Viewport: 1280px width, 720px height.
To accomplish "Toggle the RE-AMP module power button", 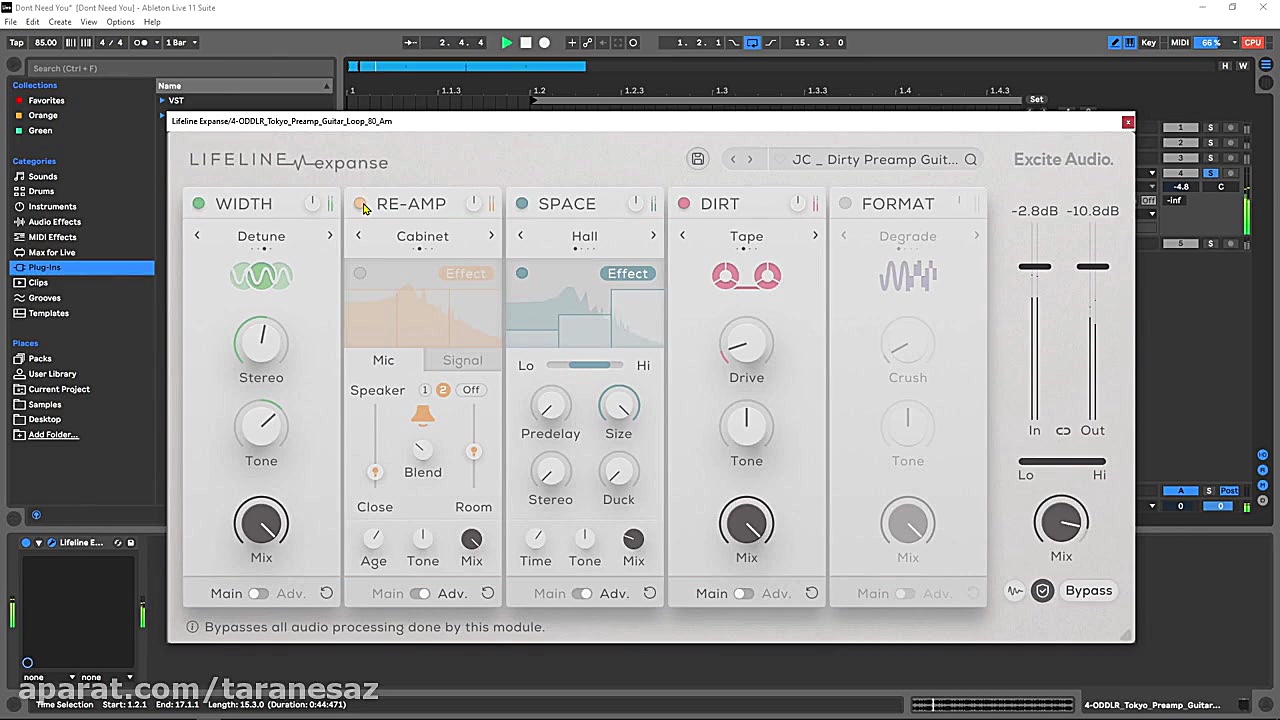I will (x=360, y=204).
